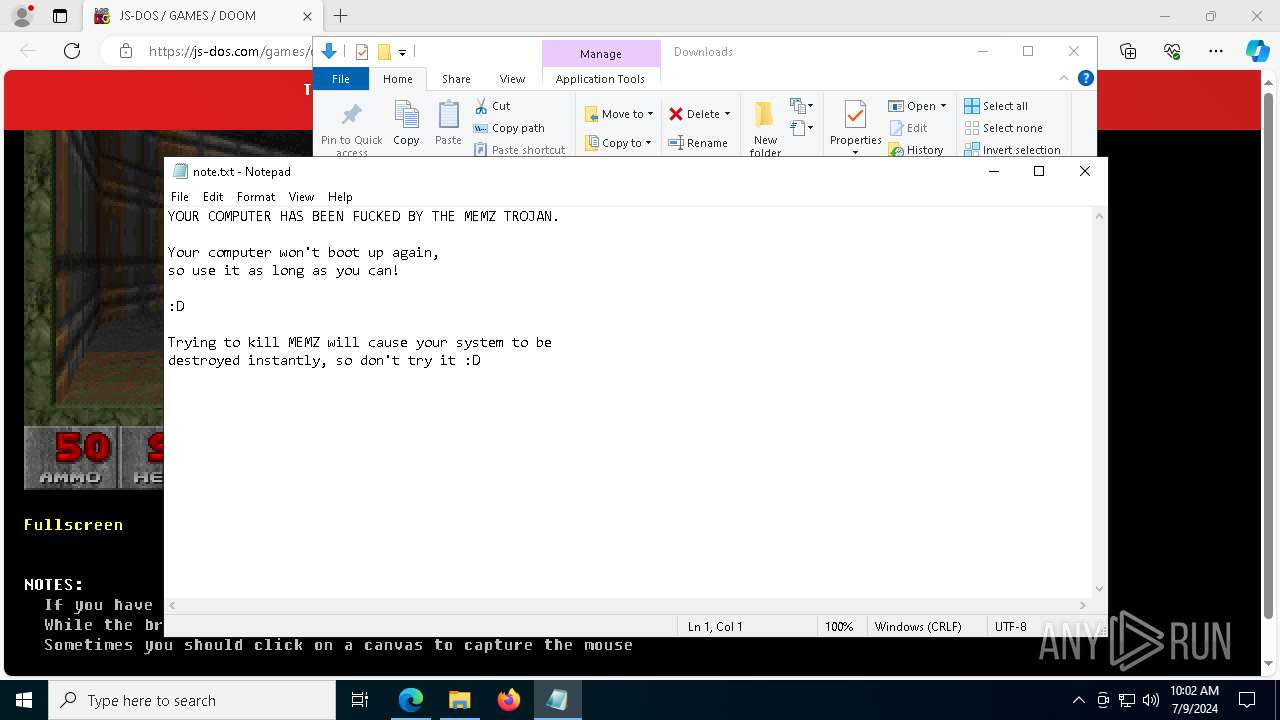Expand the Properties dropdown arrow
Viewport: 1280px width, 720px height.
coord(855,152)
